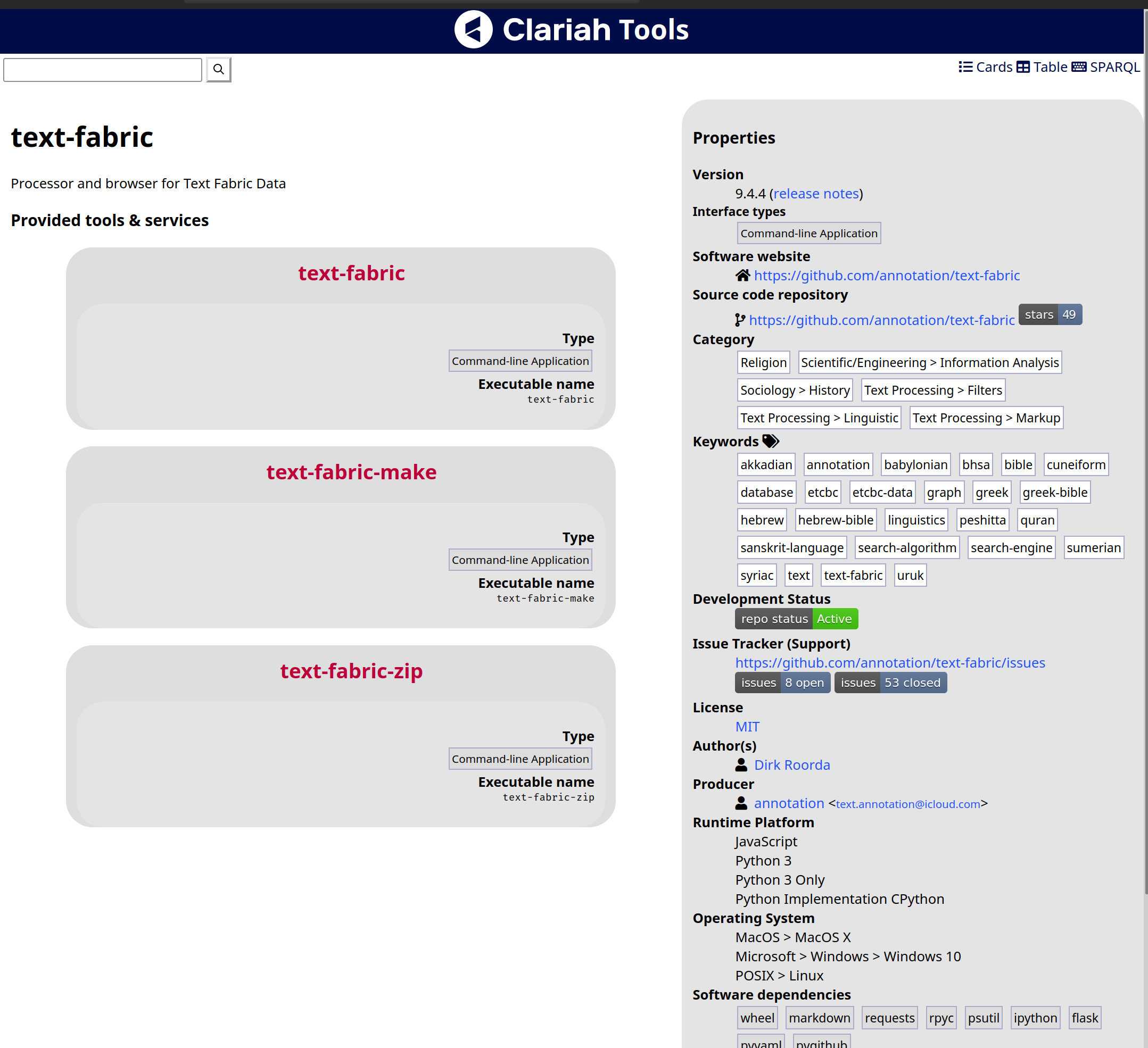This screenshot has width=1148, height=1048.
Task: Click the 8 open issues badge
Action: coord(782,683)
